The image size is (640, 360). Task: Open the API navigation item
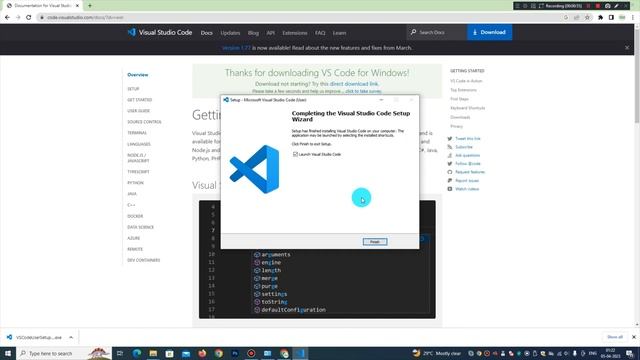[x=271, y=33]
